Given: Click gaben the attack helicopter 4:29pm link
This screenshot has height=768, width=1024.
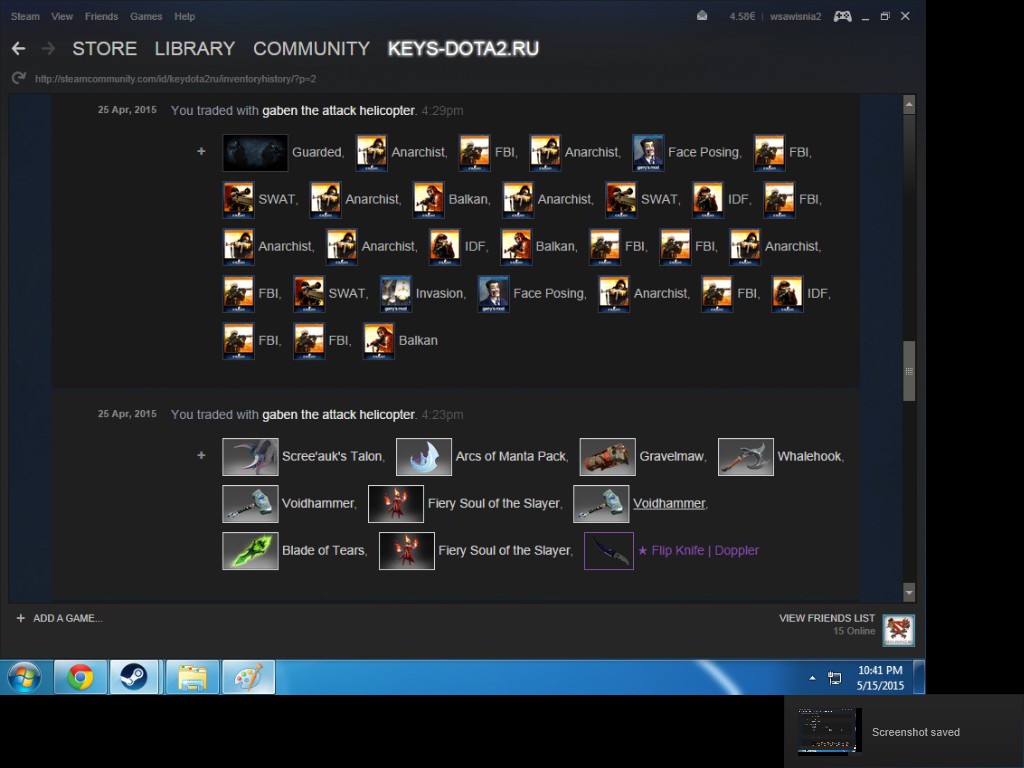Looking at the screenshot, I should [x=338, y=110].
